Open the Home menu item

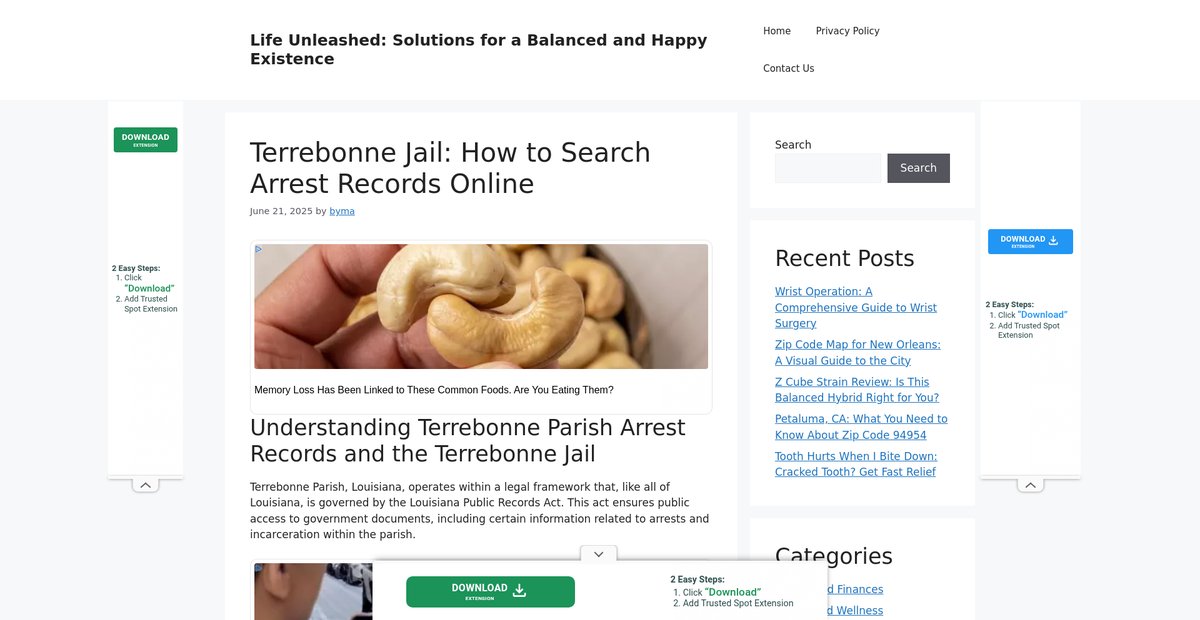click(x=777, y=31)
